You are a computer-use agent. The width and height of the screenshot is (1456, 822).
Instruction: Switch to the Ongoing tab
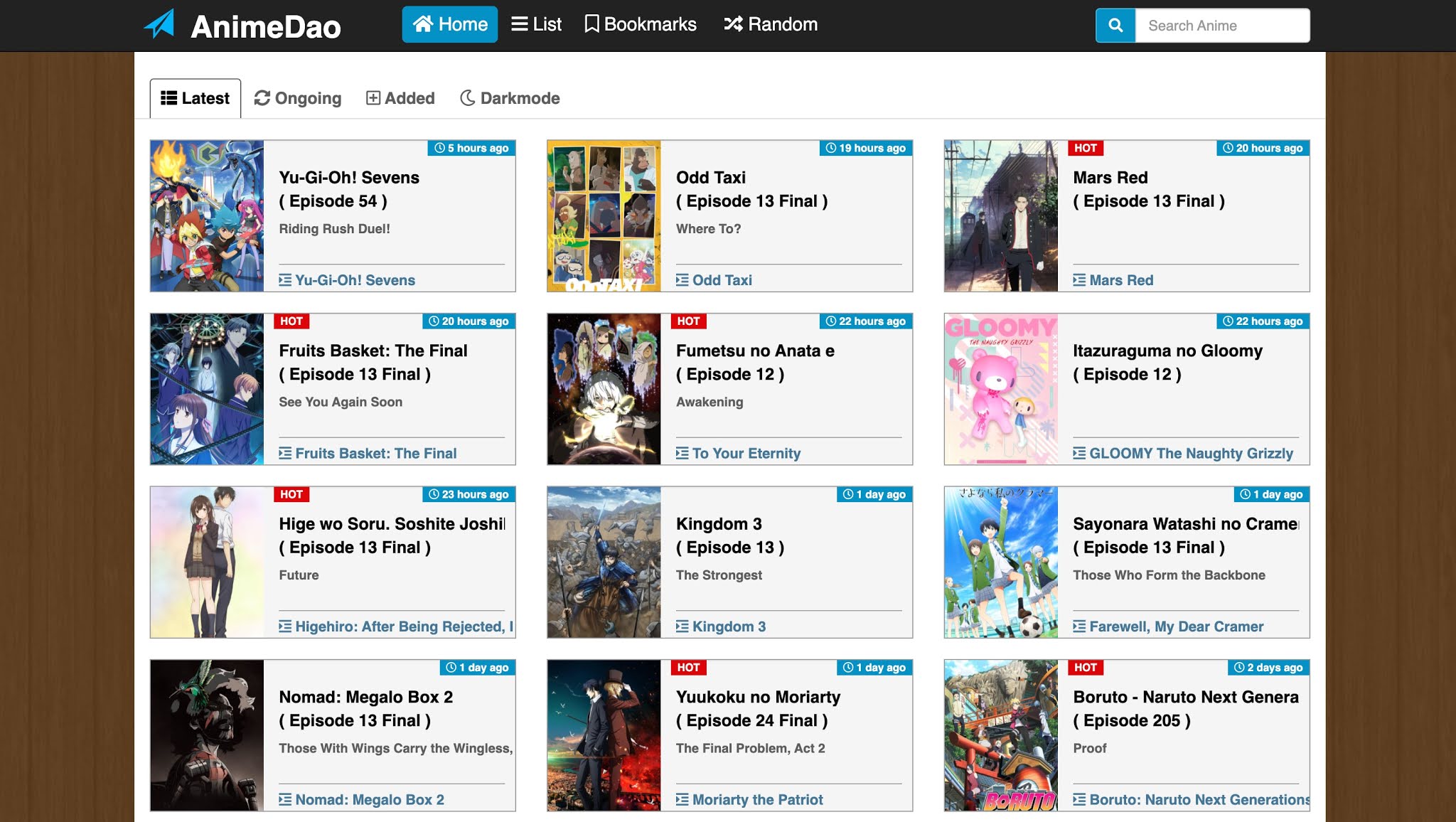[x=298, y=98]
